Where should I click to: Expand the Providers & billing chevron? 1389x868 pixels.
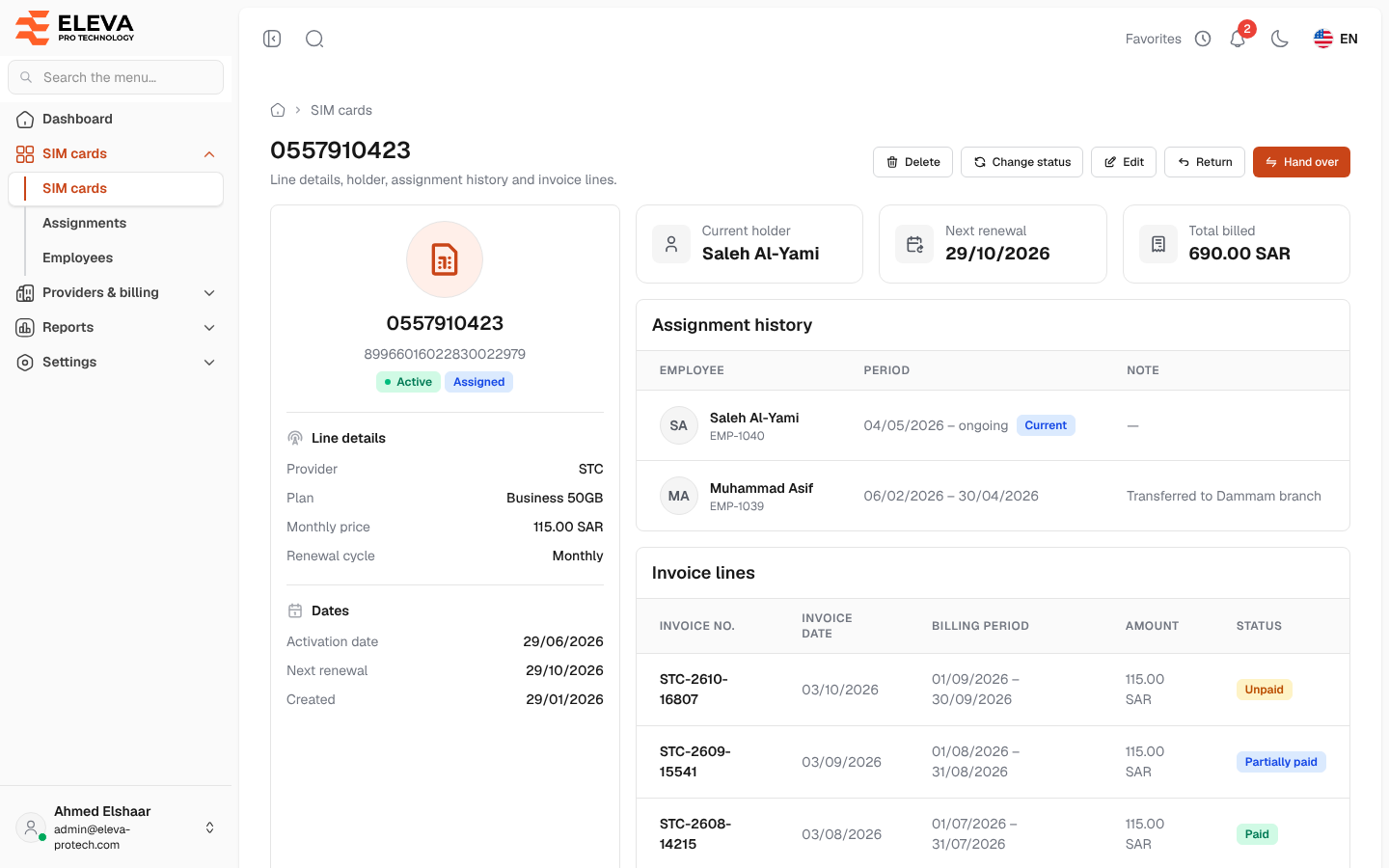(209, 293)
